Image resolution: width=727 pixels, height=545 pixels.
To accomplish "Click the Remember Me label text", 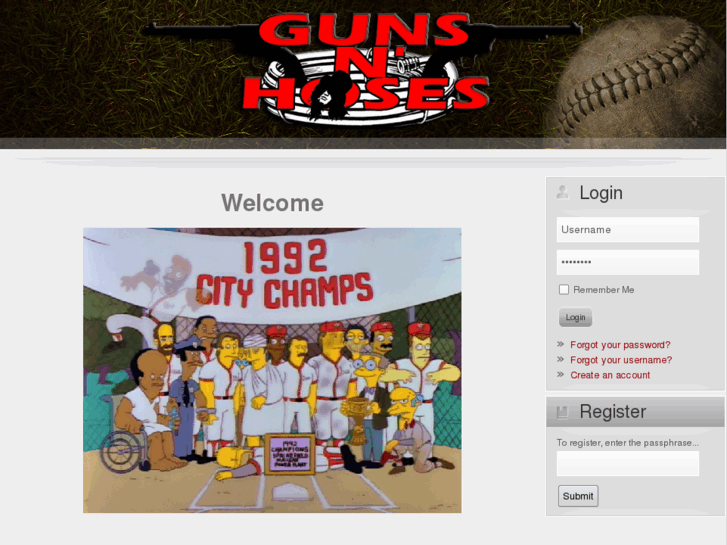I will [x=603, y=289].
